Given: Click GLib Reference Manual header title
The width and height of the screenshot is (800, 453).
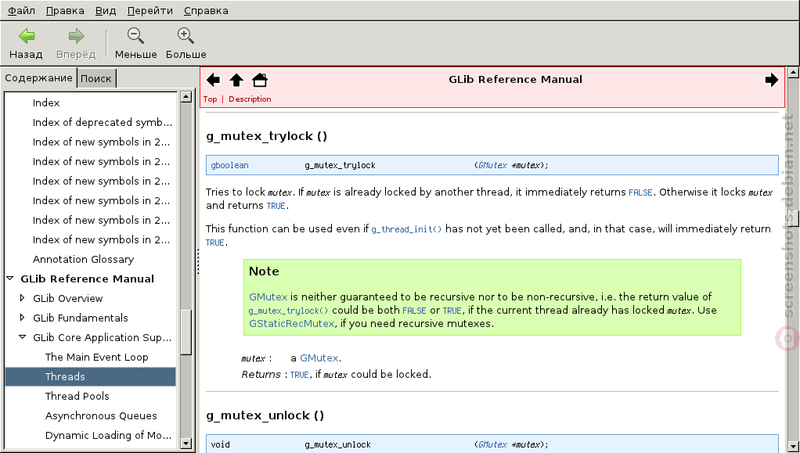Looking at the screenshot, I should (515, 80).
